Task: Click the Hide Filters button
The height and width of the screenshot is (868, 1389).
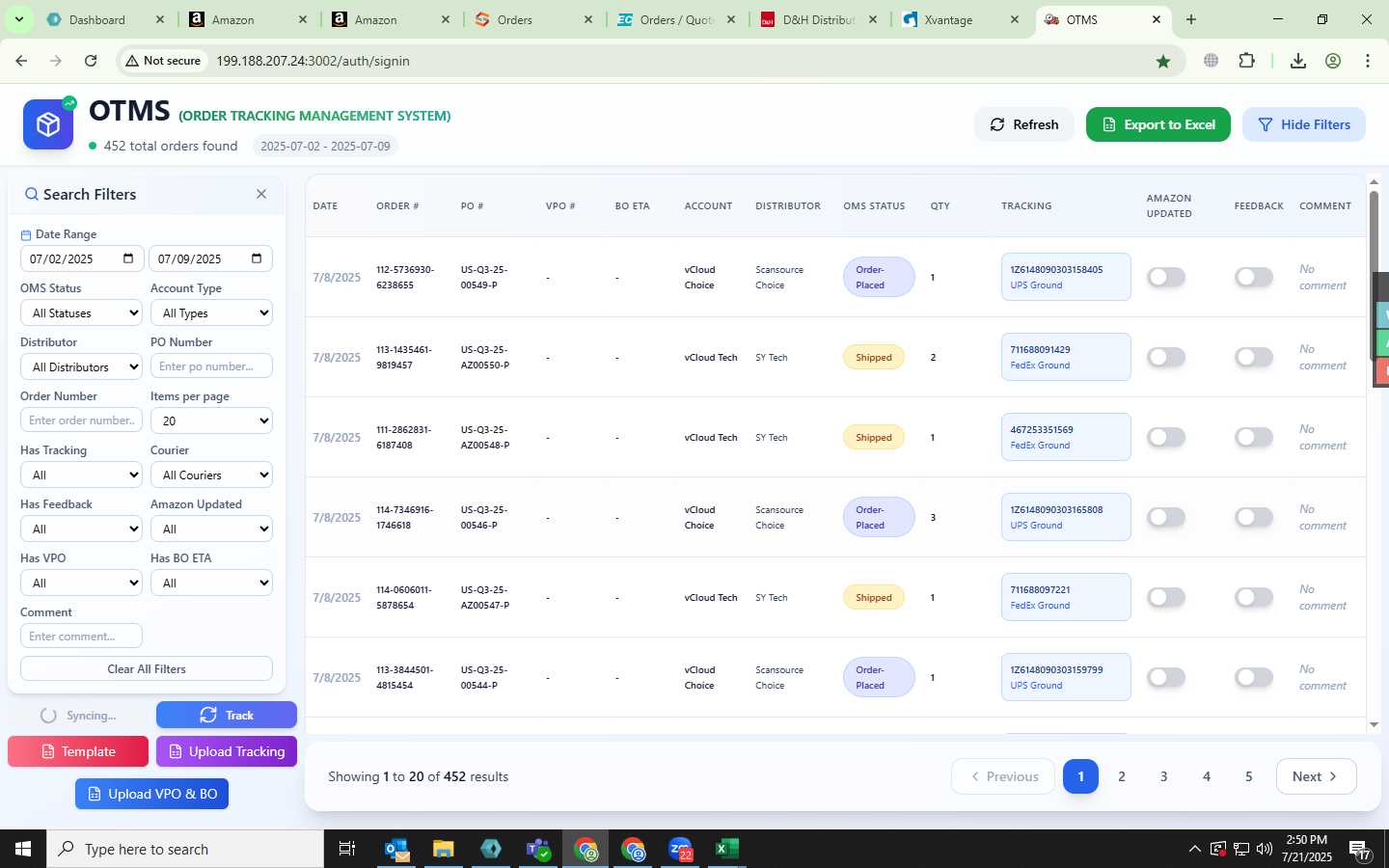Action: tap(1304, 124)
